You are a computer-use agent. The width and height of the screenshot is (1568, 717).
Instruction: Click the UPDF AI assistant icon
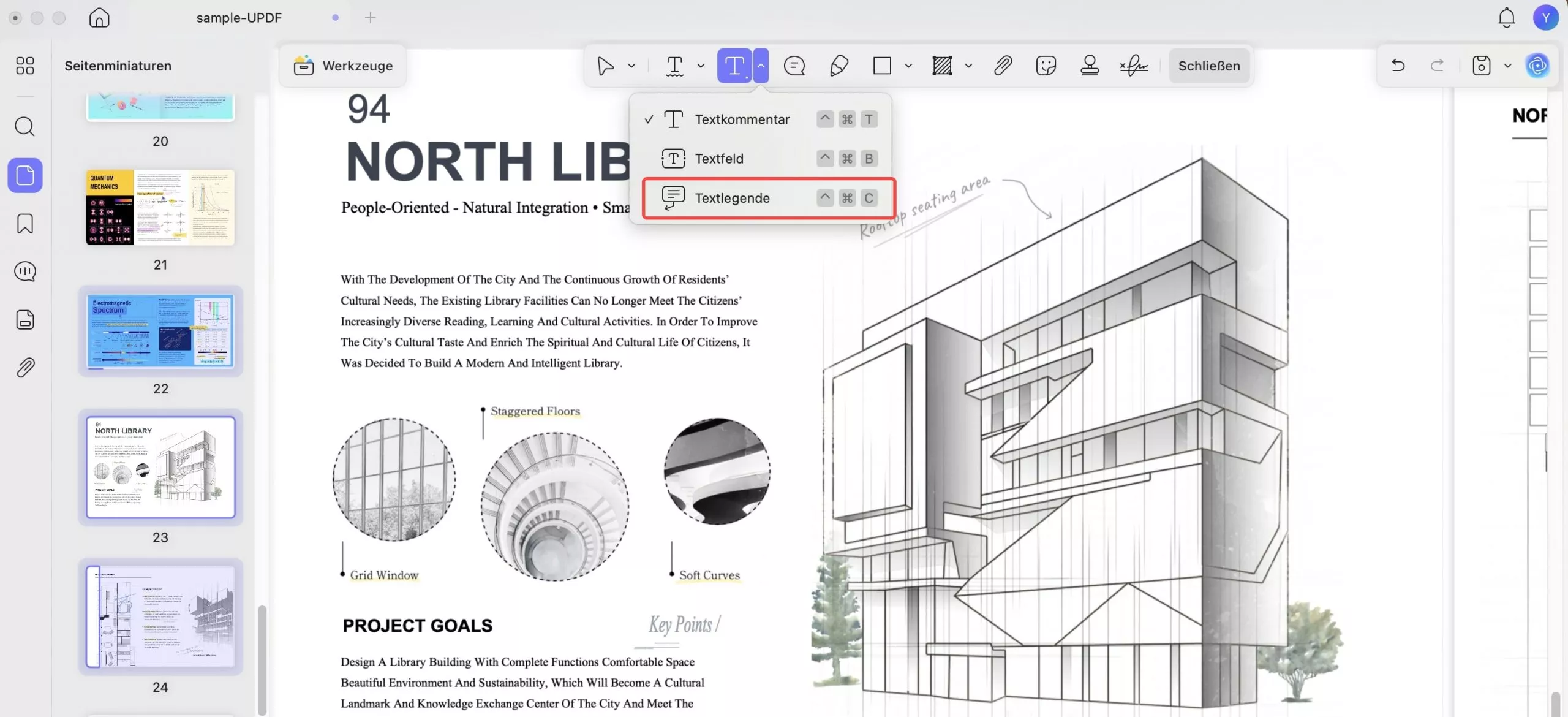coord(1537,66)
